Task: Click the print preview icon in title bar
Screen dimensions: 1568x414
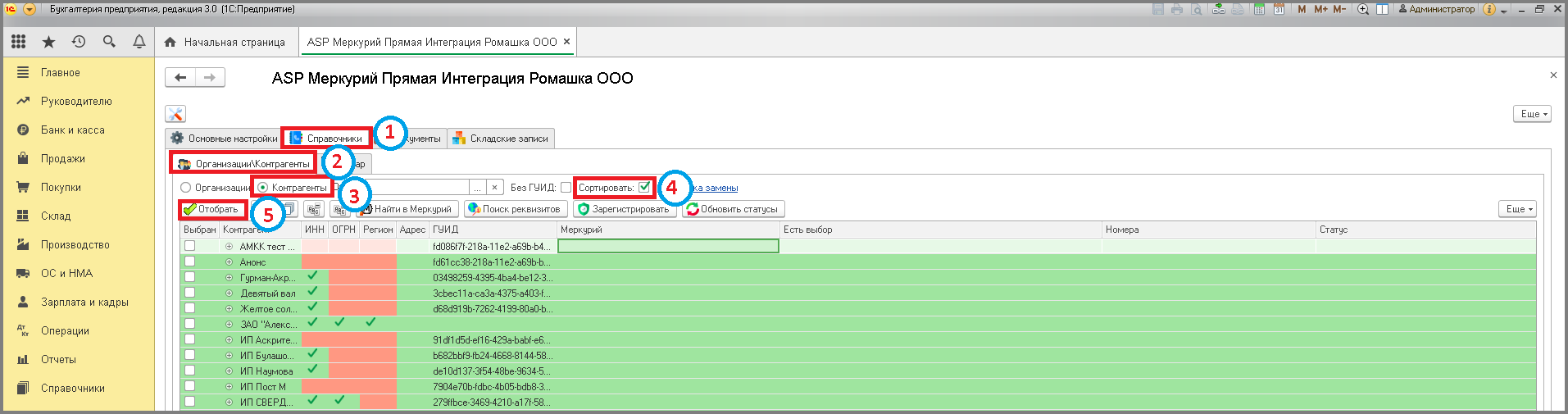Action: point(1197,9)
